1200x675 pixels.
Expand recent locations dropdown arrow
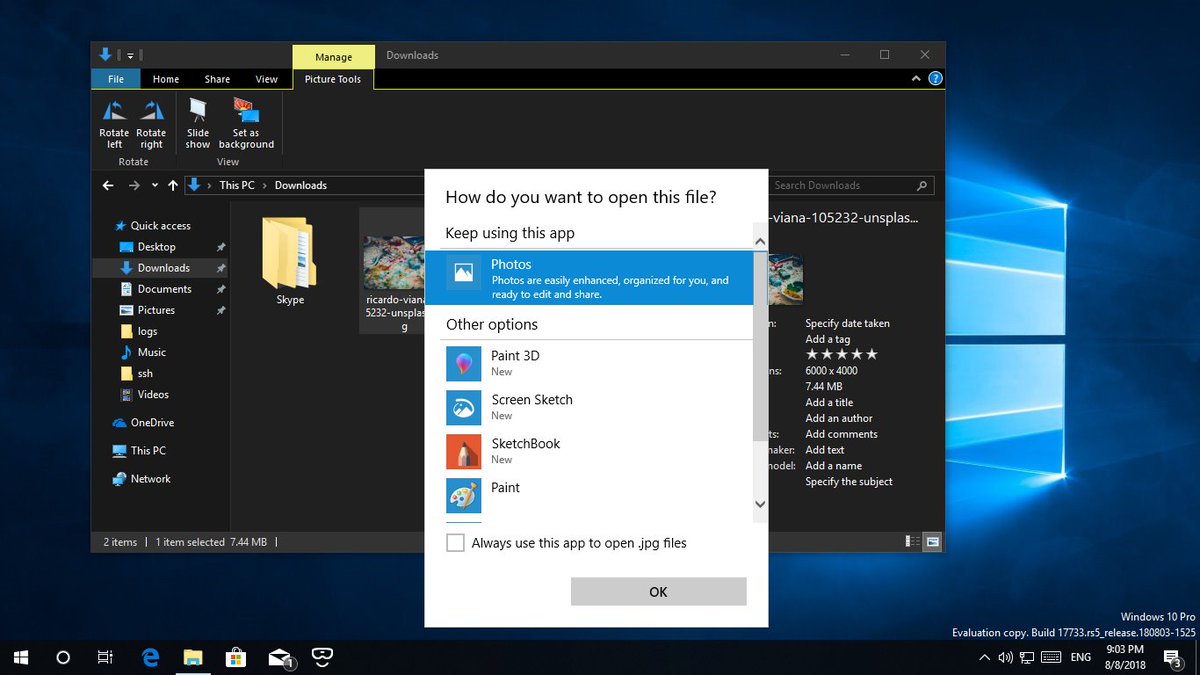click(x=154, y=185)
